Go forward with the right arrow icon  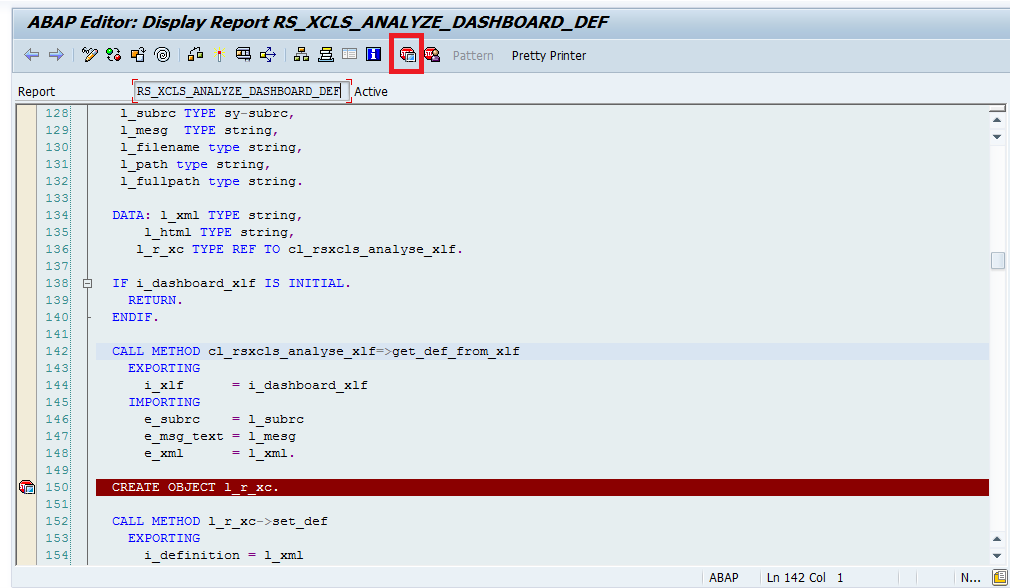56,55
